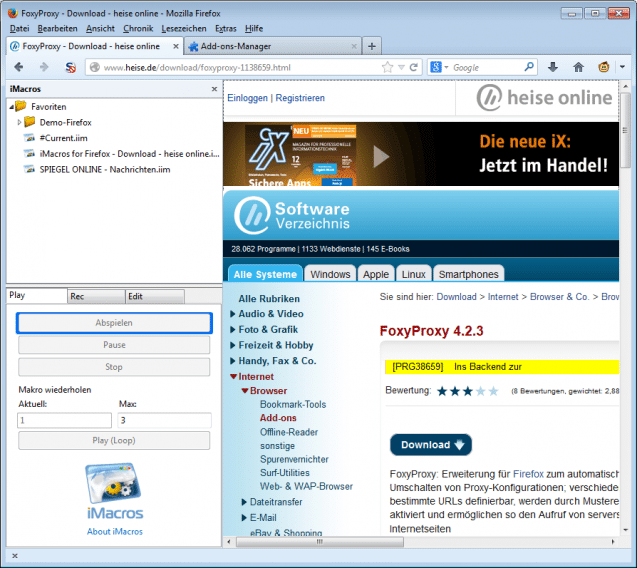Open the Lesezeichen menu
Screen dimensions: 637x568
click(x=184, y=28)
